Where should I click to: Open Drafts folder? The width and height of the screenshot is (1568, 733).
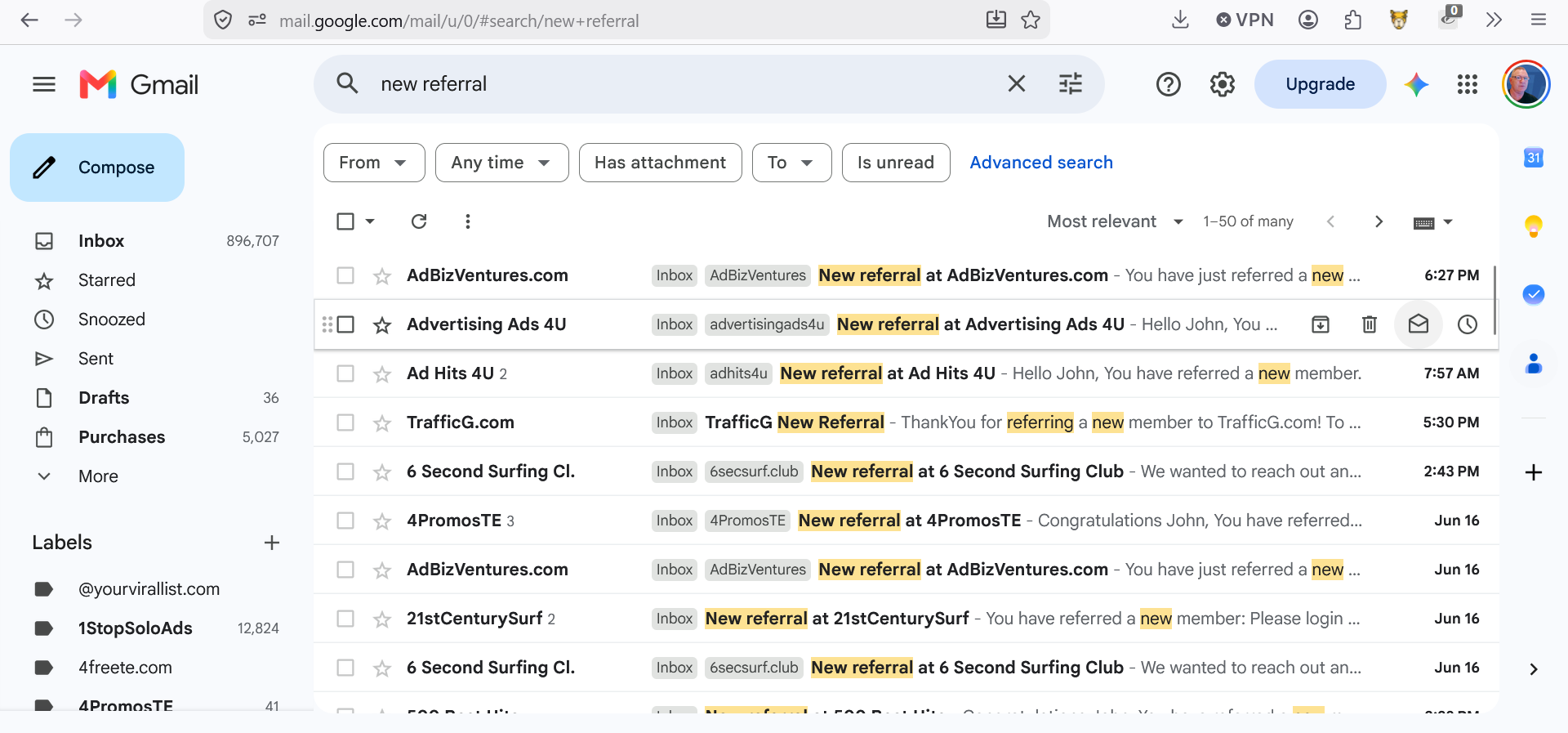pos(104,398)
